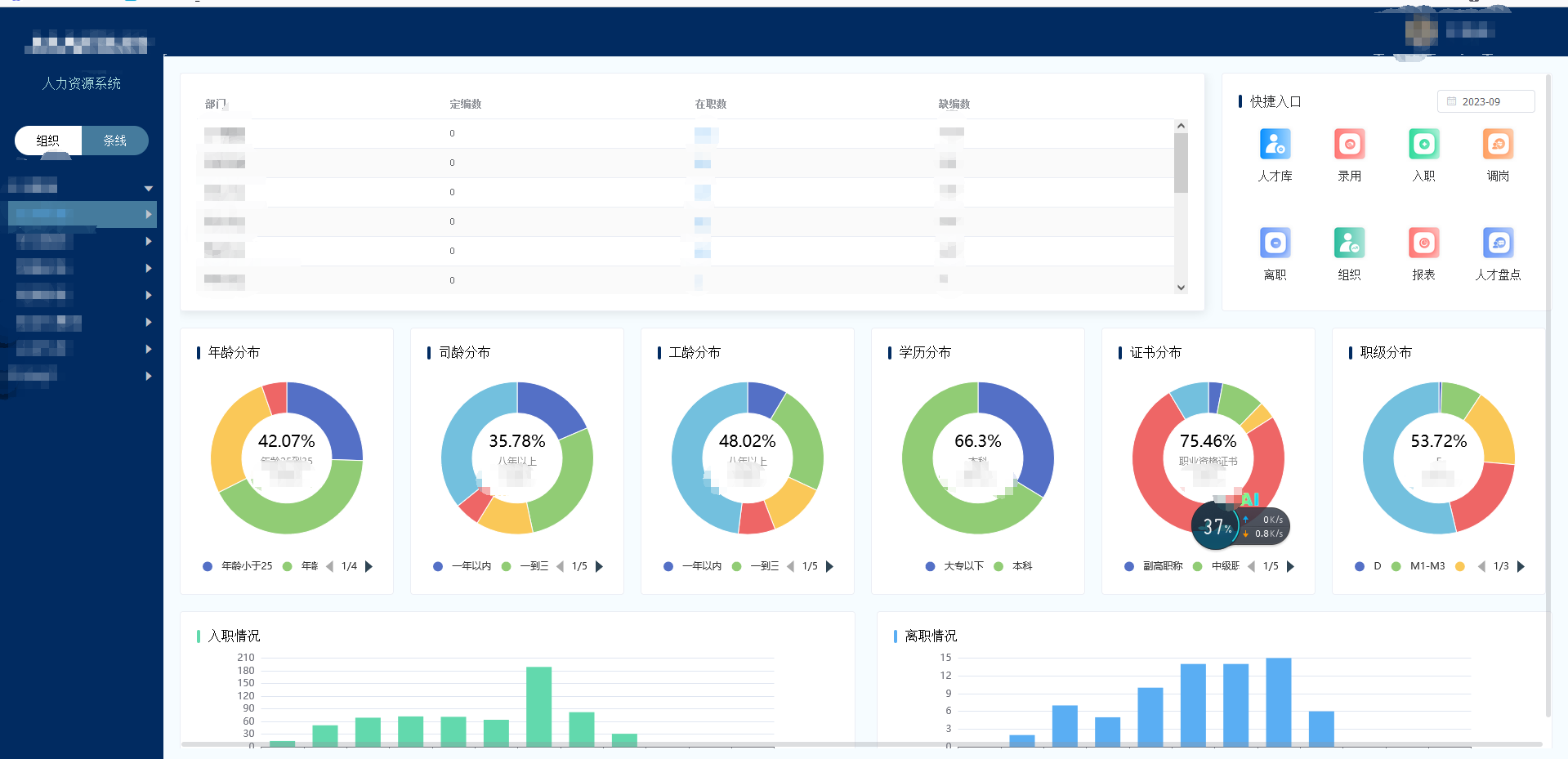Screen dimensions: 1568x759
Task: Go to previous legend page in 工龄分布
Action: coord(790,566)
